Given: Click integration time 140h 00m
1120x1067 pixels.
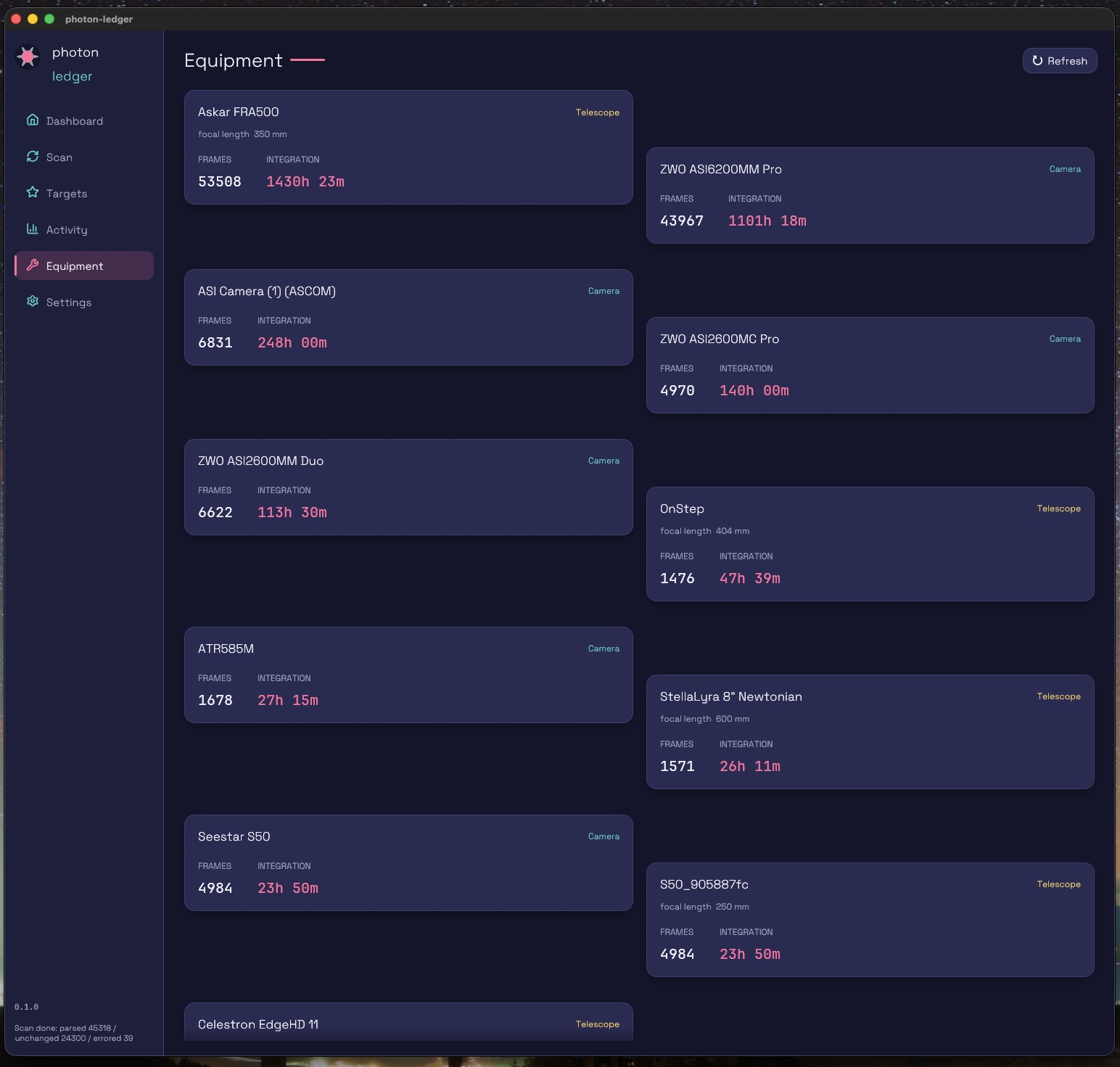Looking at the screenshot, I should pos(754,390).
